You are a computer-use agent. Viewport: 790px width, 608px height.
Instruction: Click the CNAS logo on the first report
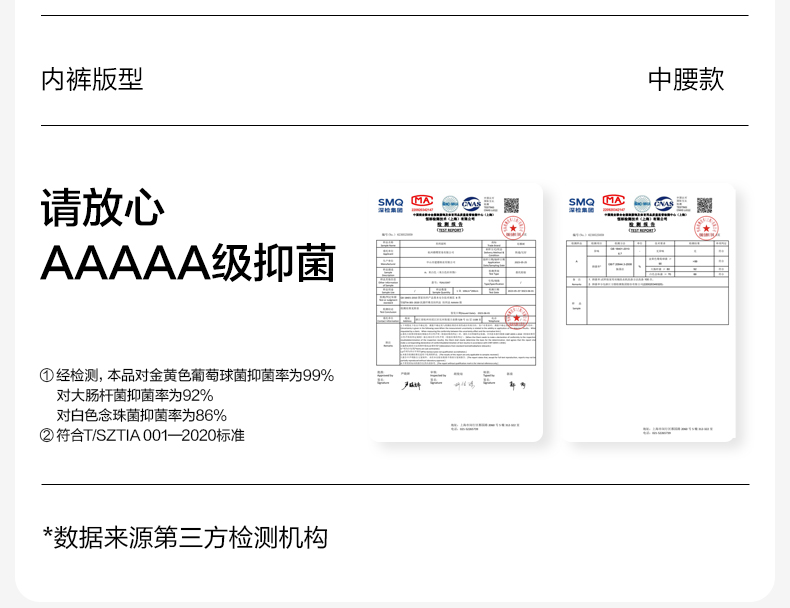click(474, 204)
